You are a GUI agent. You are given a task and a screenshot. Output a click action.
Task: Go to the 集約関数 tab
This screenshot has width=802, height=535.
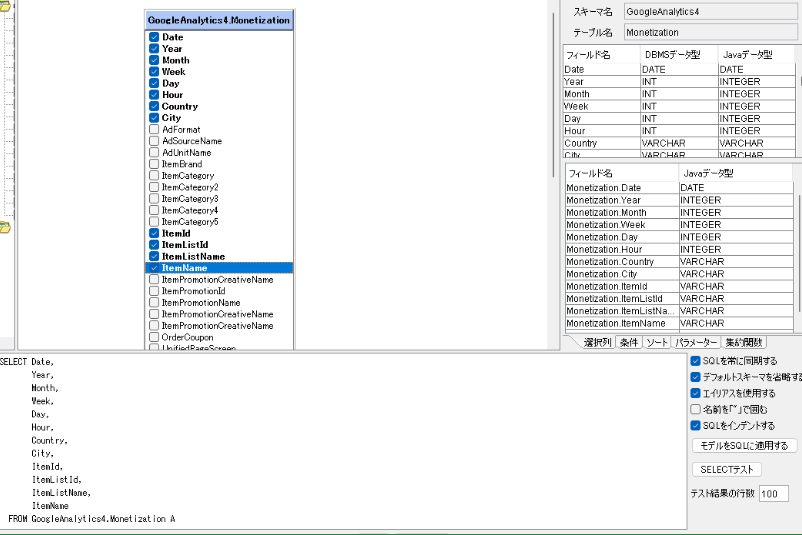coord(744,343)
